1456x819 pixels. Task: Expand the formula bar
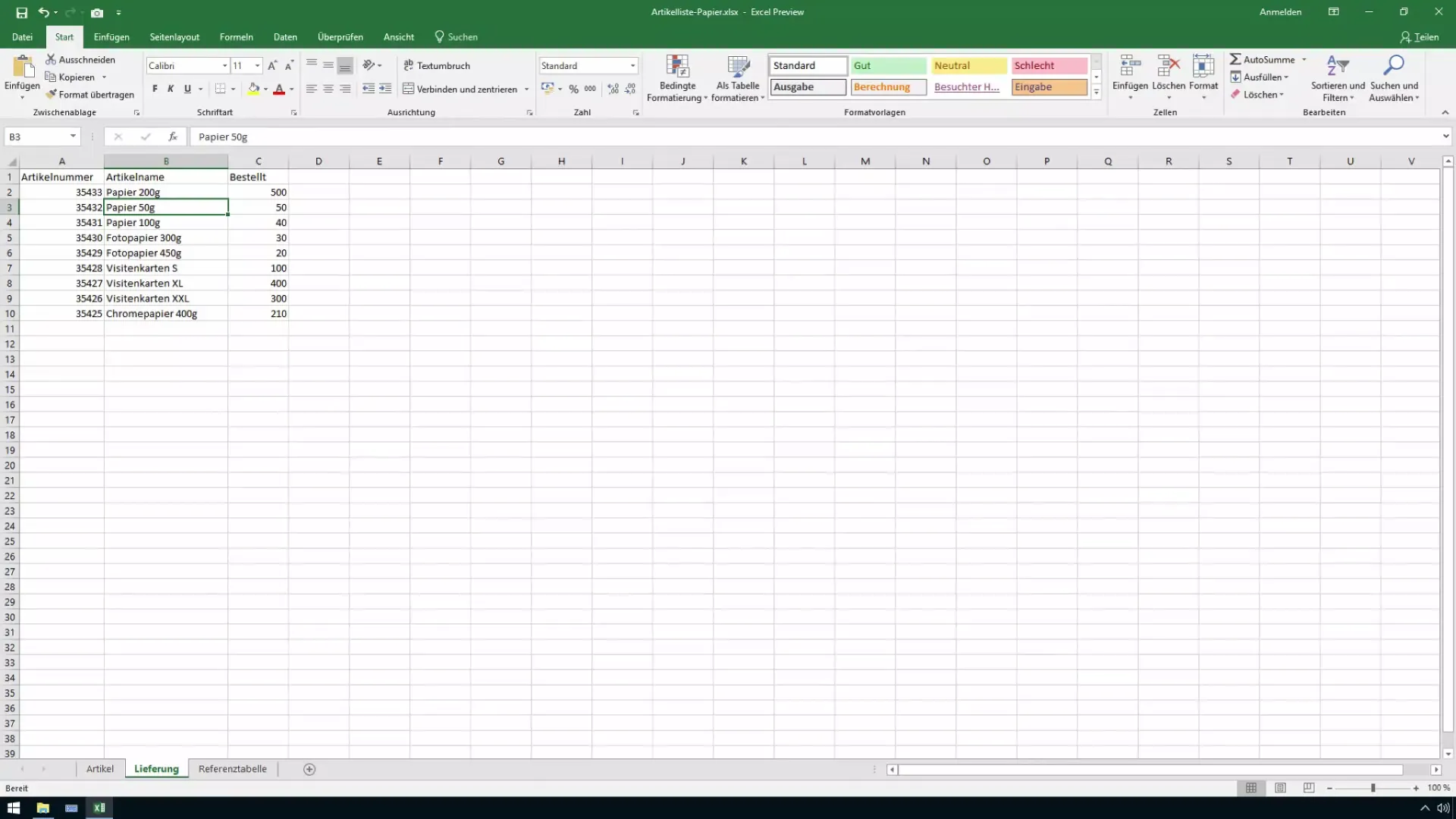(x=1446, y=136)
